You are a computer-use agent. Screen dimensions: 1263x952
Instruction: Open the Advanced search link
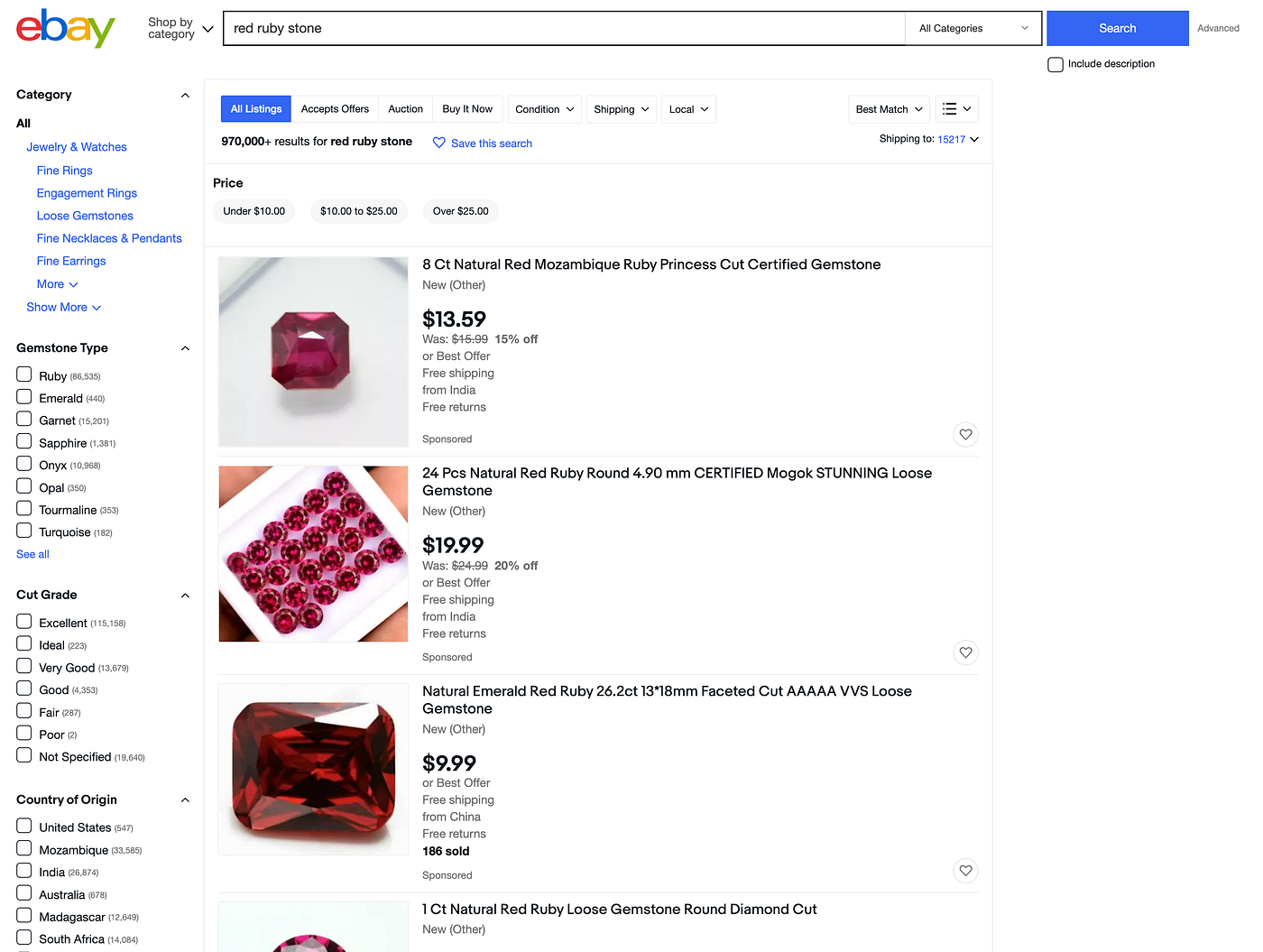pos(1218,28)
